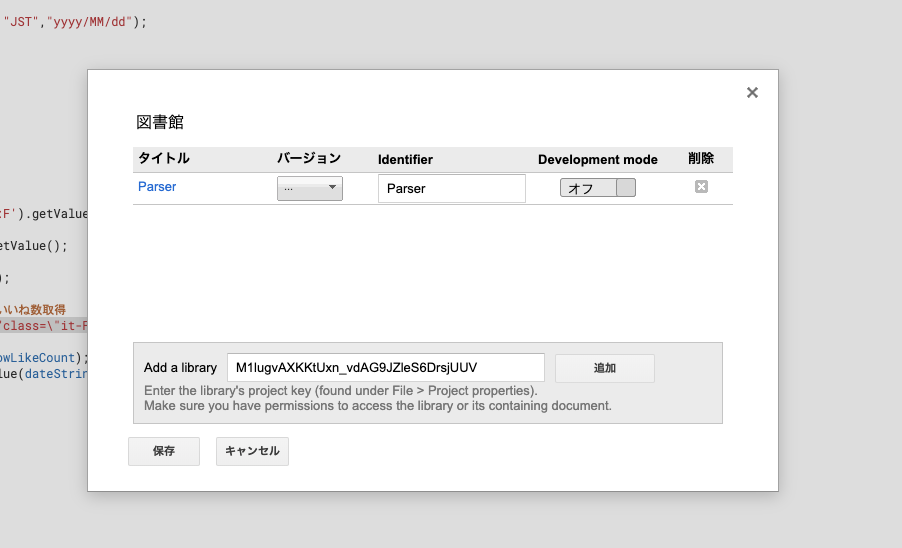The width and height of the screenshot is (902, 548).
Task: Click the 削除 column header
Action: click(x=701, y=158)
